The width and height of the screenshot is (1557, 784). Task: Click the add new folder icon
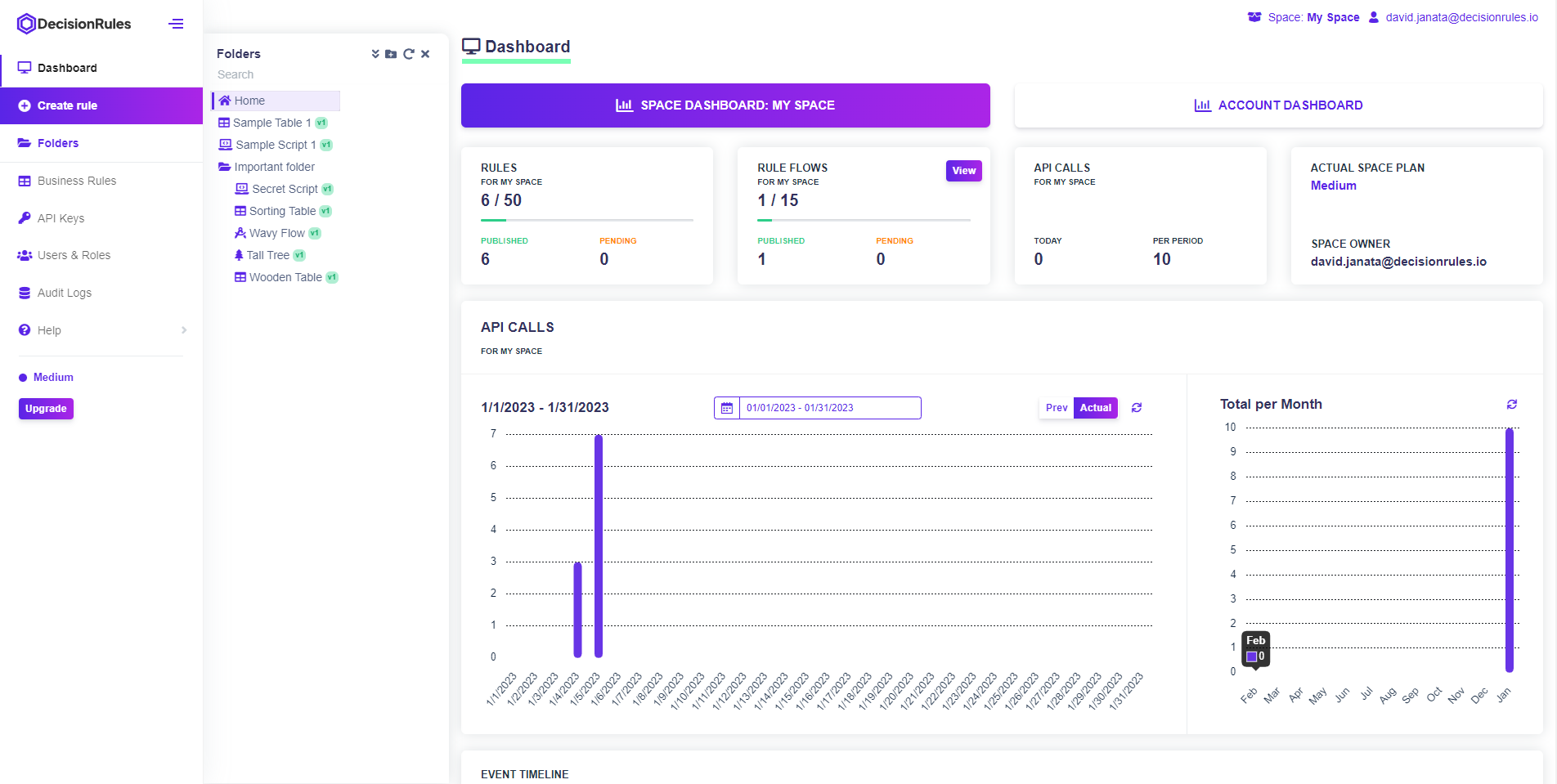(x=391, y=54)
